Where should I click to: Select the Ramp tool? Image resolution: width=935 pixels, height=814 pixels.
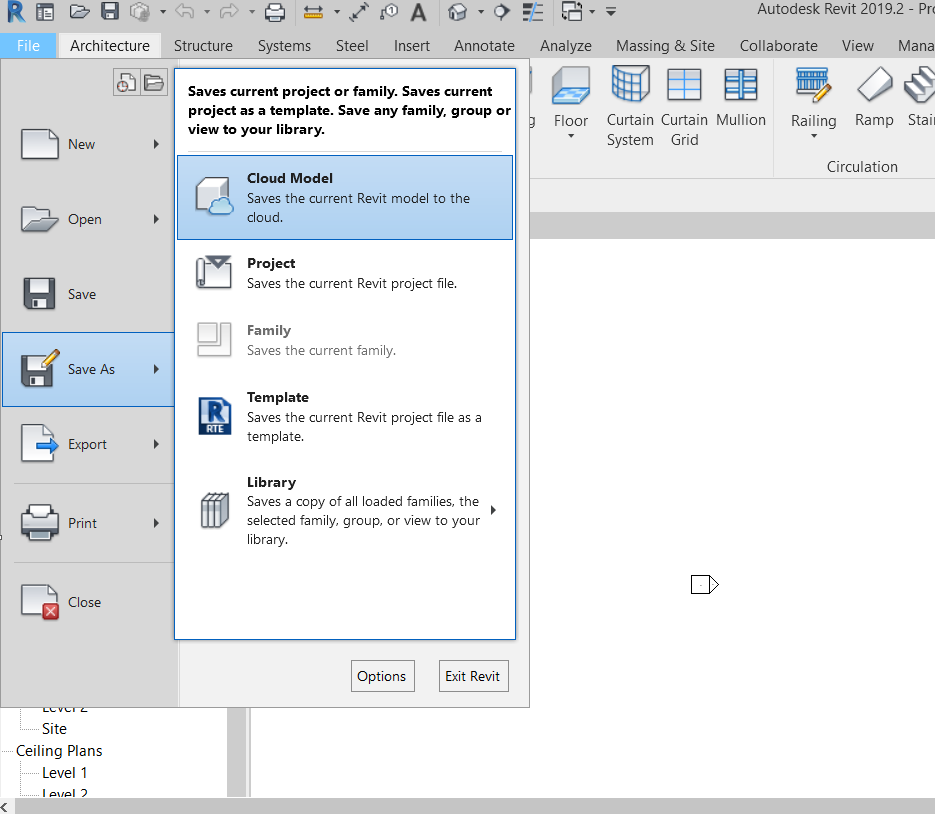874,97
